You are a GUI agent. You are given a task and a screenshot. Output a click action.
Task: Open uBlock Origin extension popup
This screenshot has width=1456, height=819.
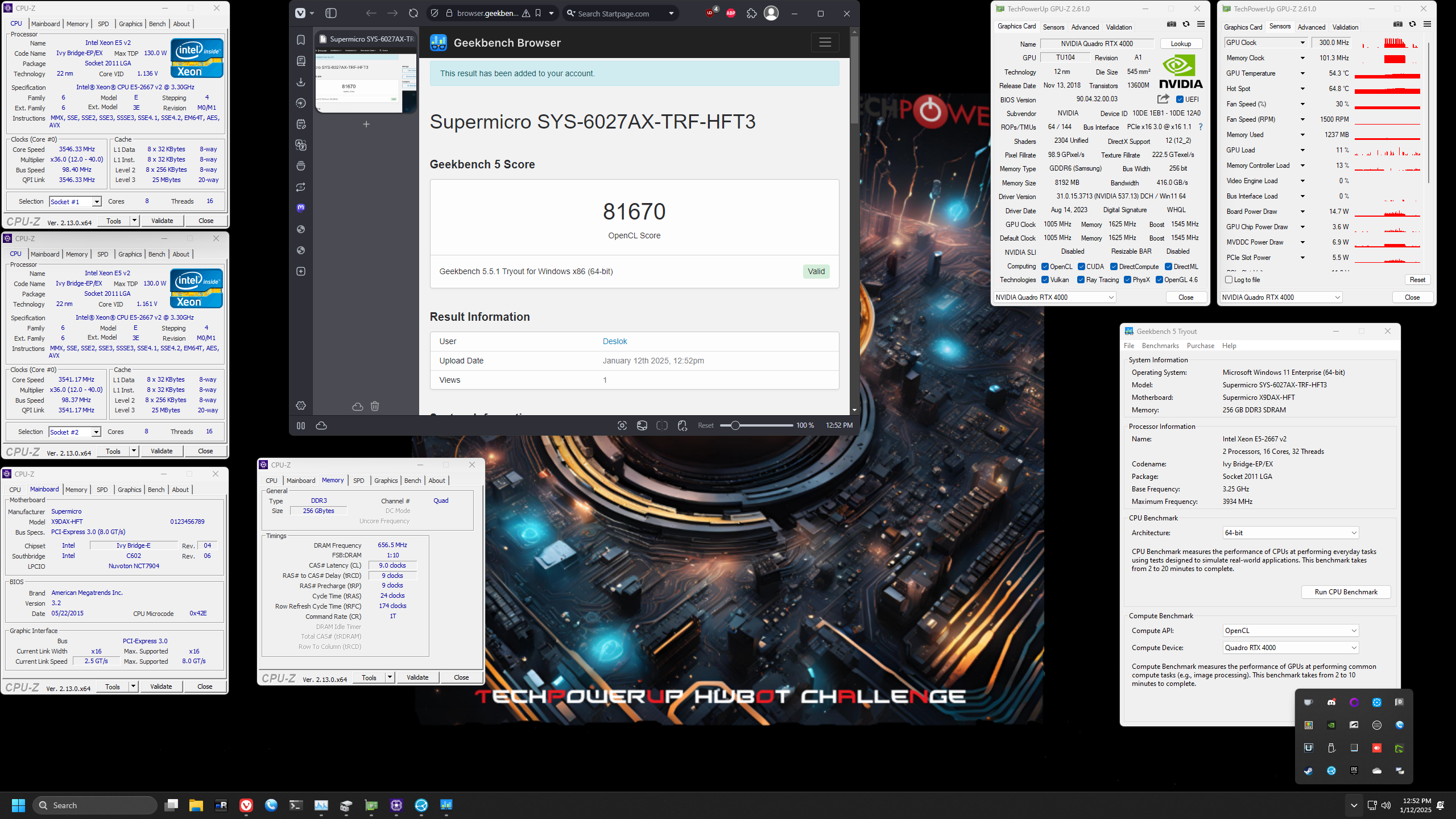(x=710, y=13)
